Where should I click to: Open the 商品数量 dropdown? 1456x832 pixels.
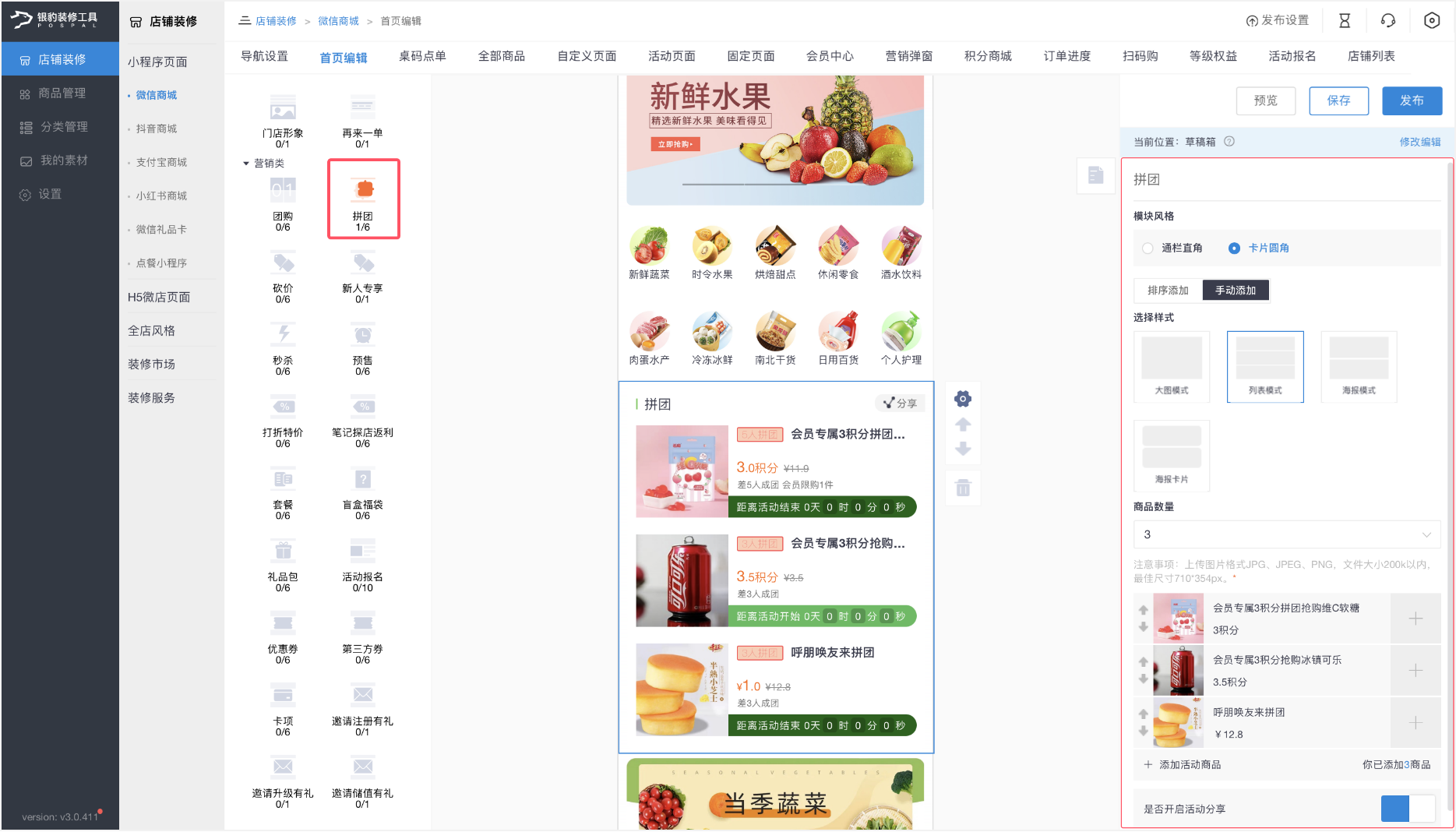(1285, 534)
